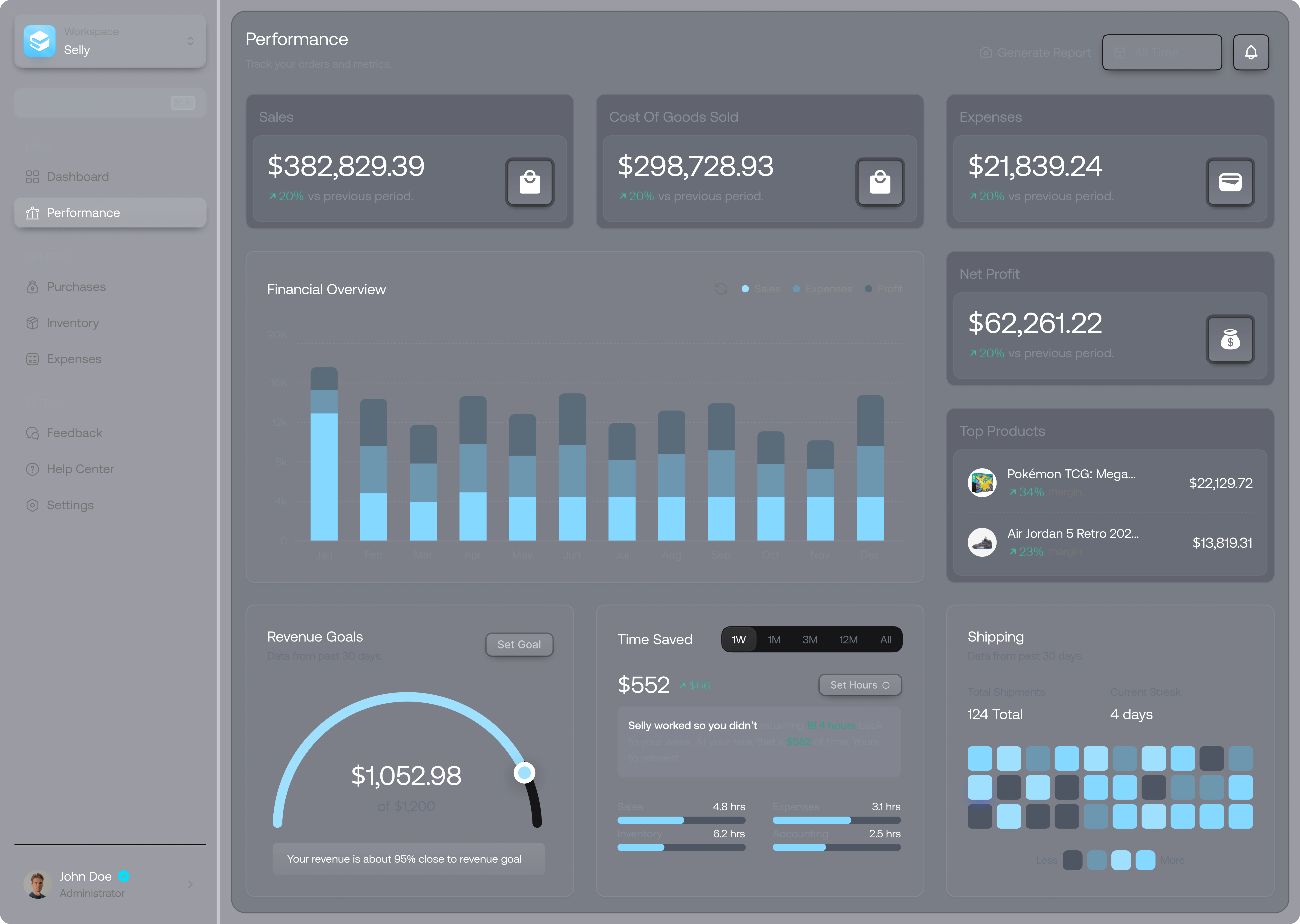Open Purchases via money bag icon

pyautogui.click(x=32, y=287)
